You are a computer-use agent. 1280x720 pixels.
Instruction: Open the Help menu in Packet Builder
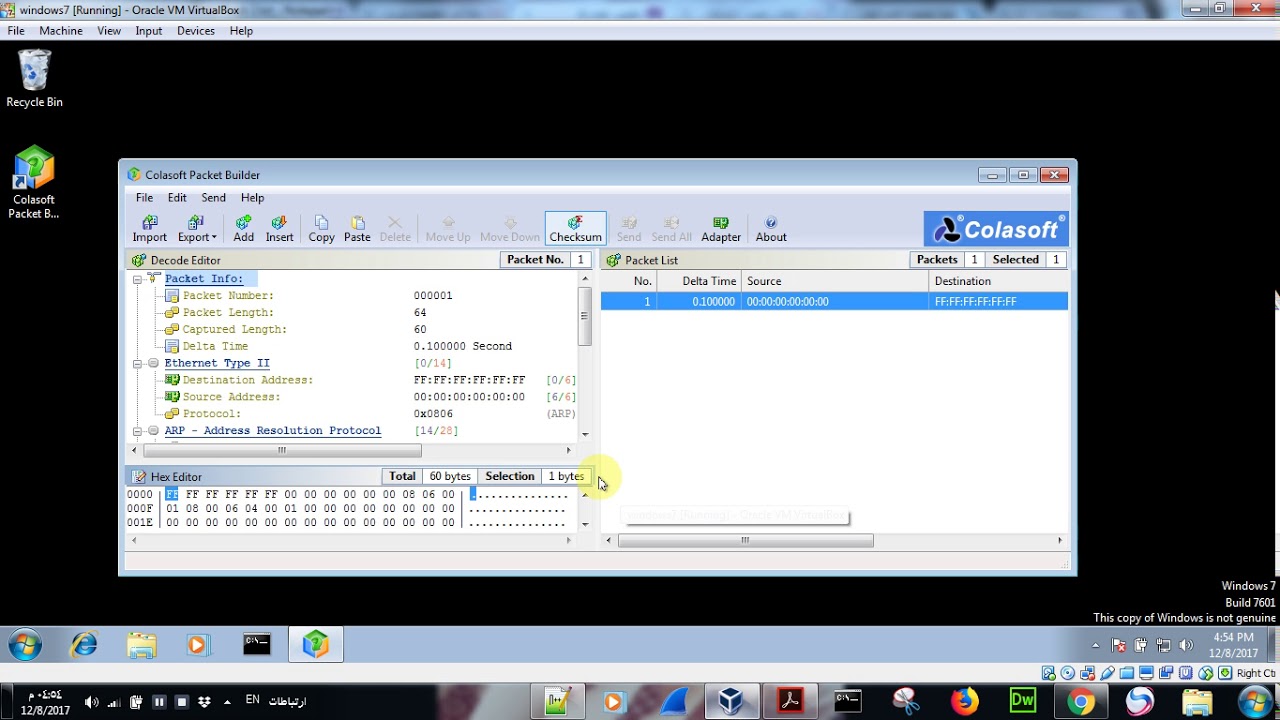[252, 198]
